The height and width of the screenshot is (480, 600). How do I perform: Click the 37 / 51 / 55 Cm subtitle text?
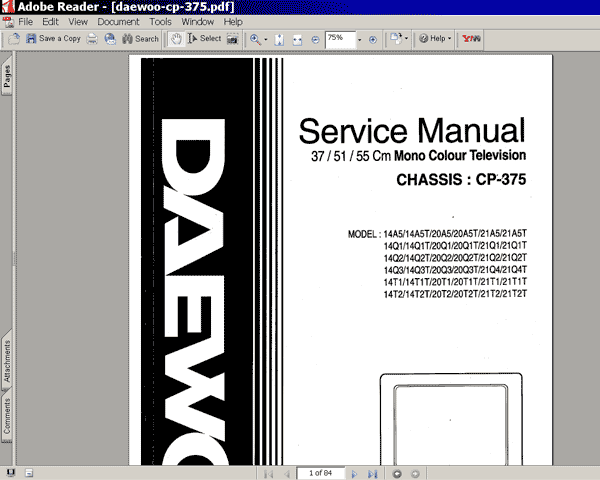[418, 156]
